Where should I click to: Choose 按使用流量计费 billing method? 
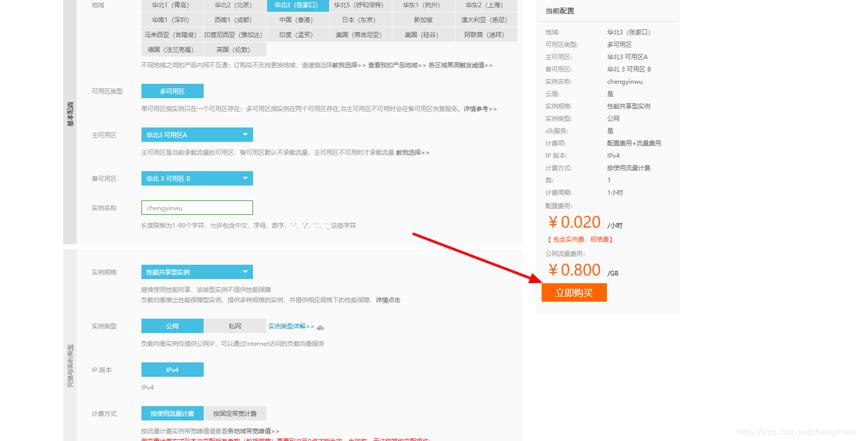tap(172, 414)
